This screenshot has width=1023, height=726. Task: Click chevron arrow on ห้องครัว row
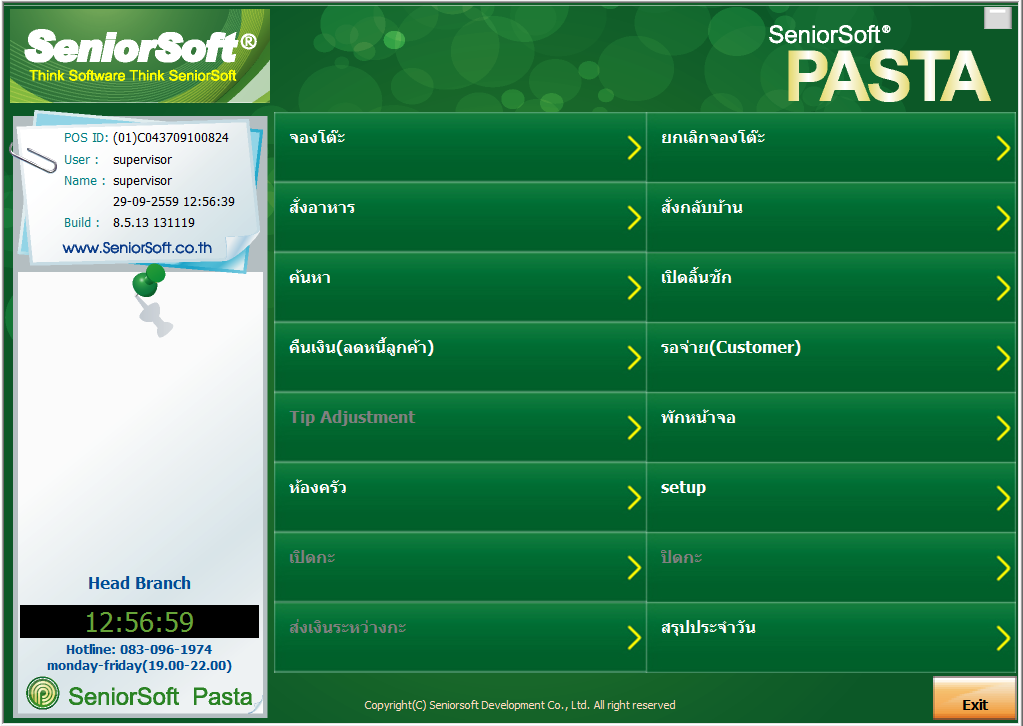pos(634,498)
